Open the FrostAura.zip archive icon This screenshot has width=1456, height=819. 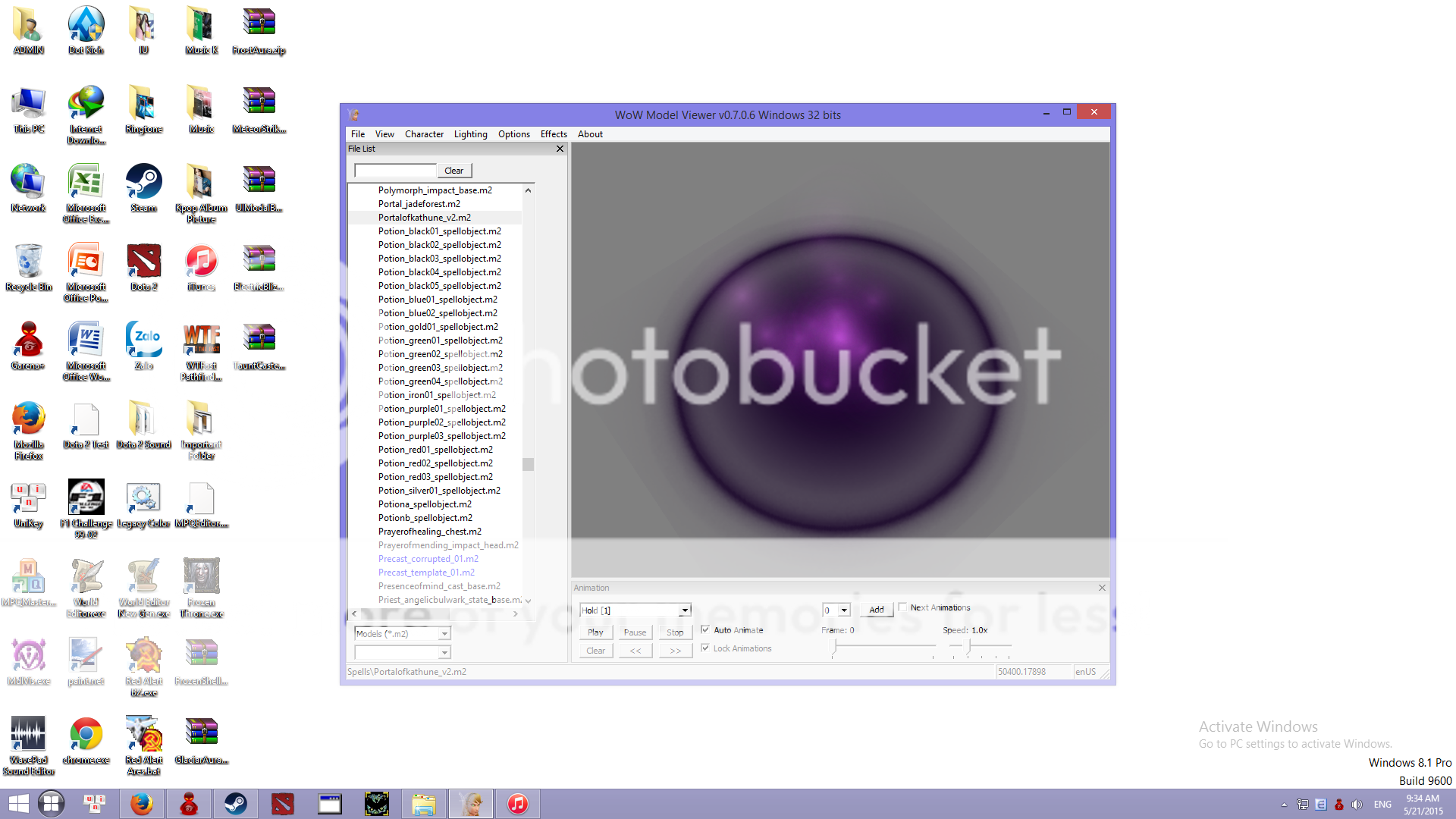[x=259, y=31]
